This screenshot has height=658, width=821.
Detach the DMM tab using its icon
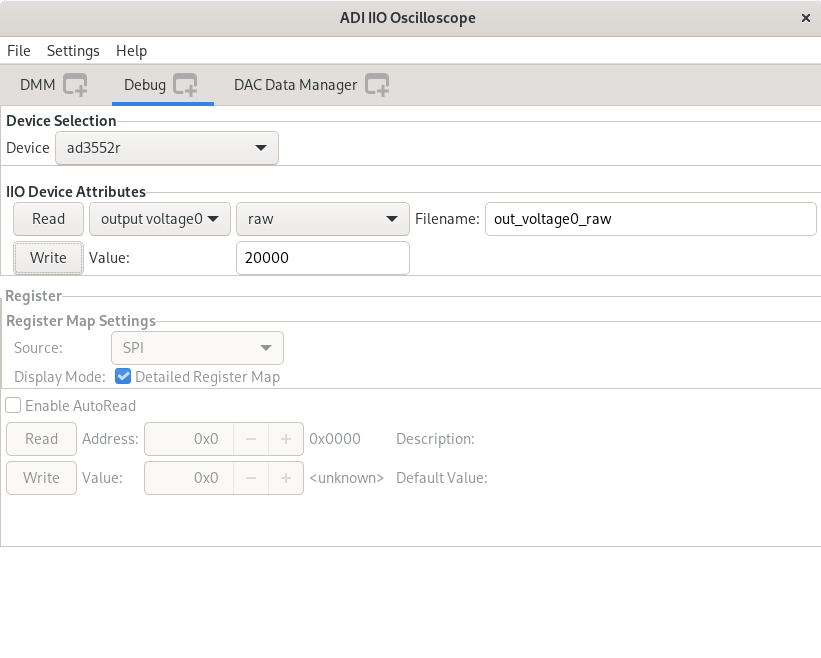pos(75,85)
